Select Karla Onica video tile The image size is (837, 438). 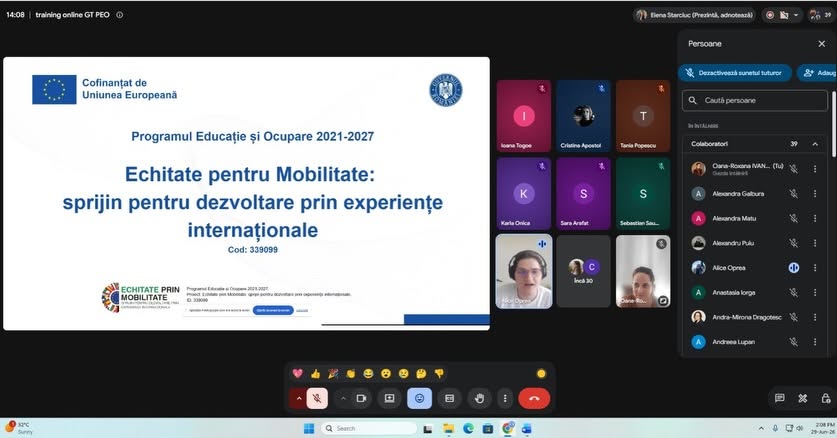524,194
